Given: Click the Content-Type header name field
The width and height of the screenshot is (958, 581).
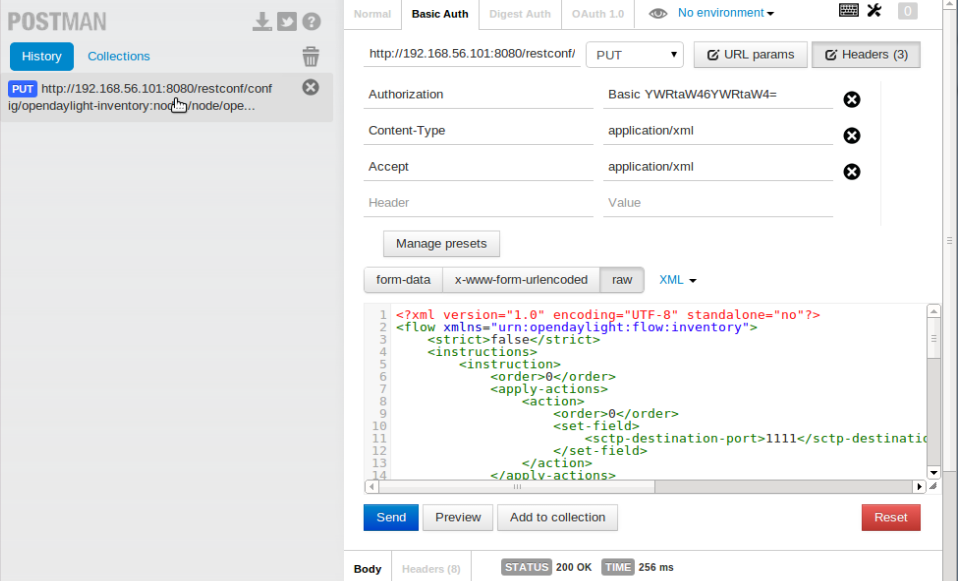Looking at the screenshot, I should coord(478,131).
